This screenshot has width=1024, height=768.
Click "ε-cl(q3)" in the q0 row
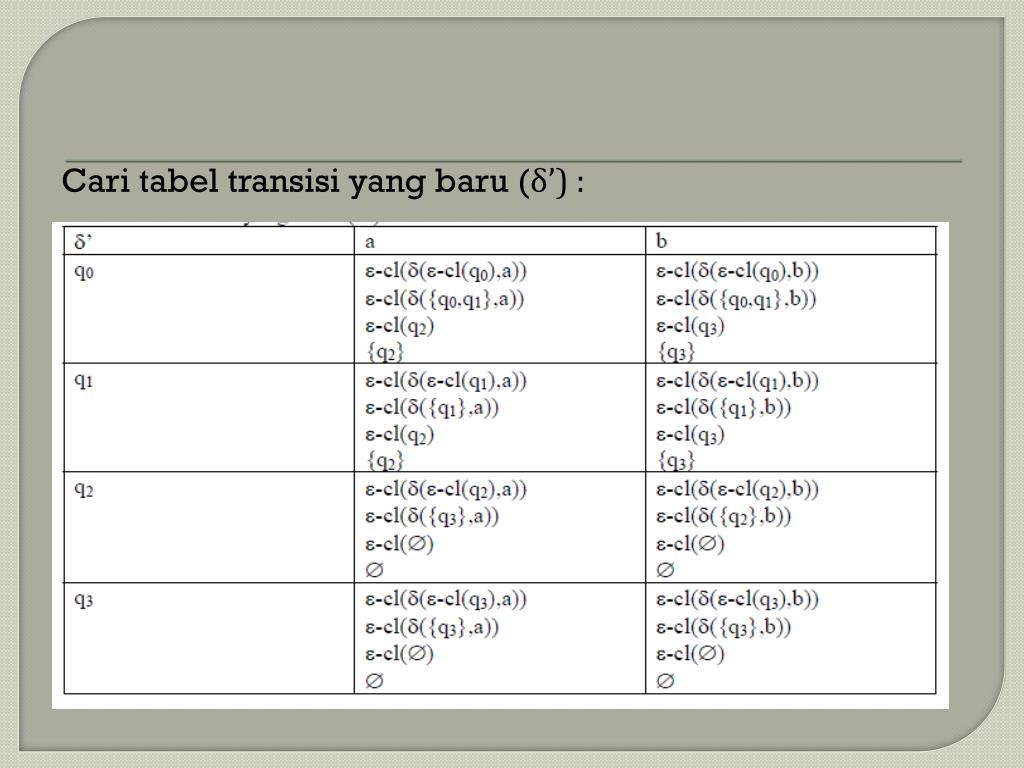pyautogui.click(x=690, y=326)
